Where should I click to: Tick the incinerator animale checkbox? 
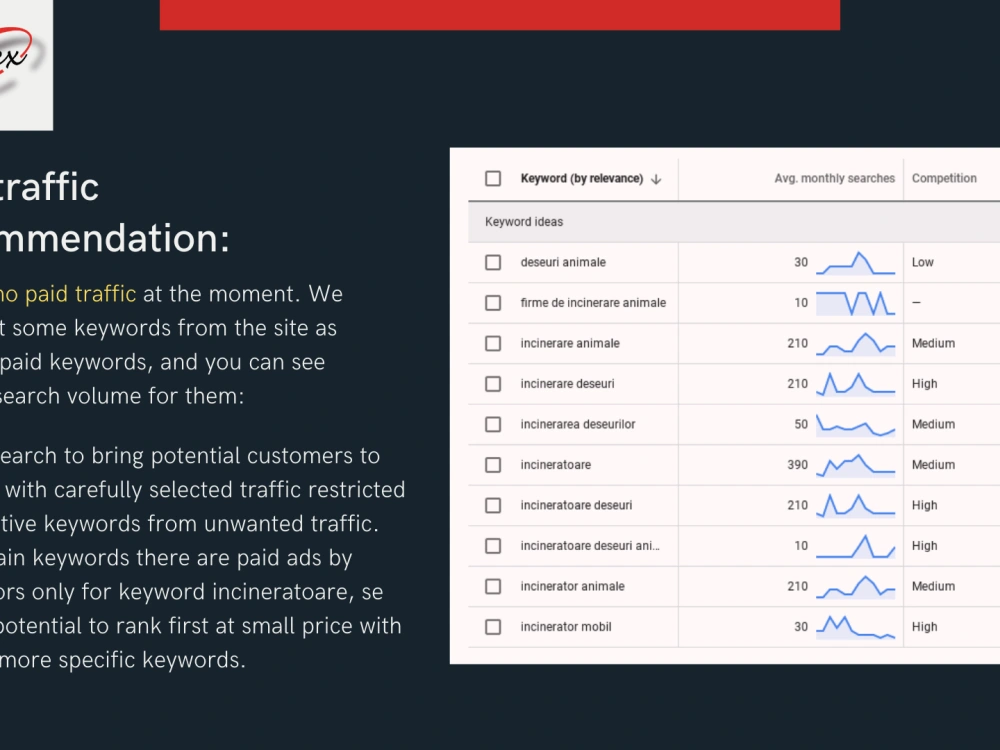click(x=493, y=586)
